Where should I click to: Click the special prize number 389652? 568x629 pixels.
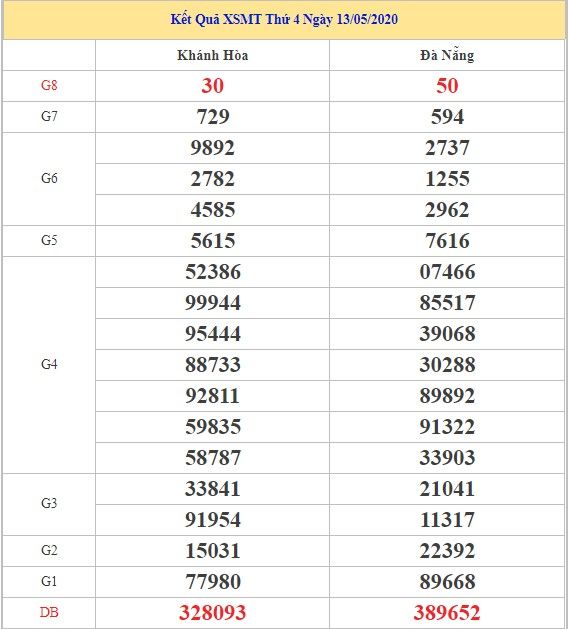(x=447, y=613)
